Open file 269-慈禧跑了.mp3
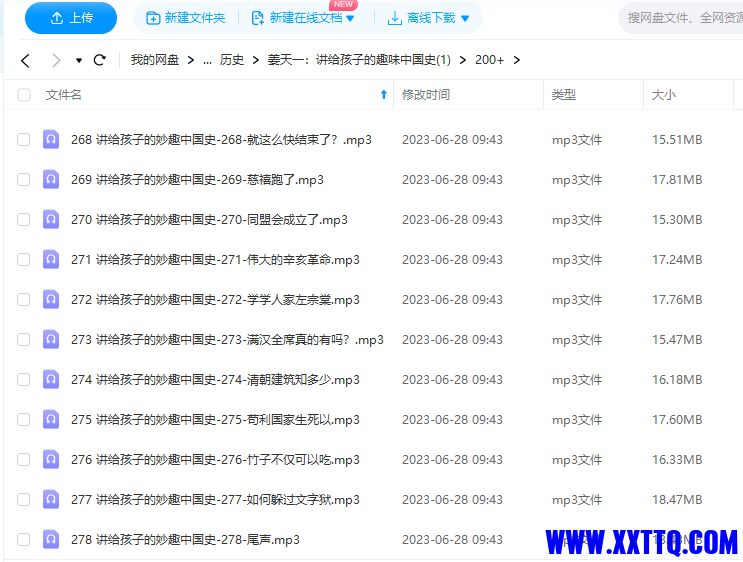Image resolution: width=743 pixels, height=562 pixels. point(197,180)
